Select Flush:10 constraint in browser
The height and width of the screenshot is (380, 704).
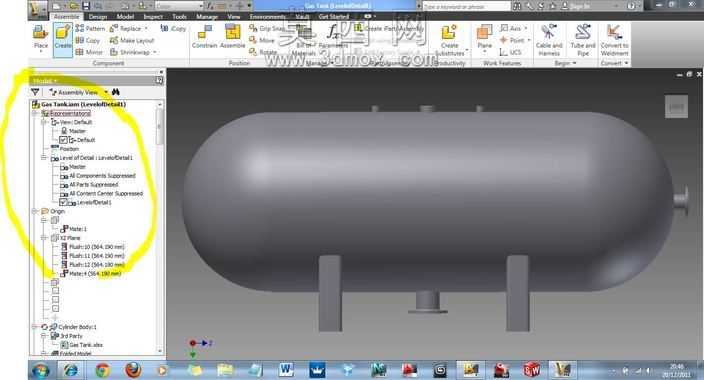coord(93,247)
